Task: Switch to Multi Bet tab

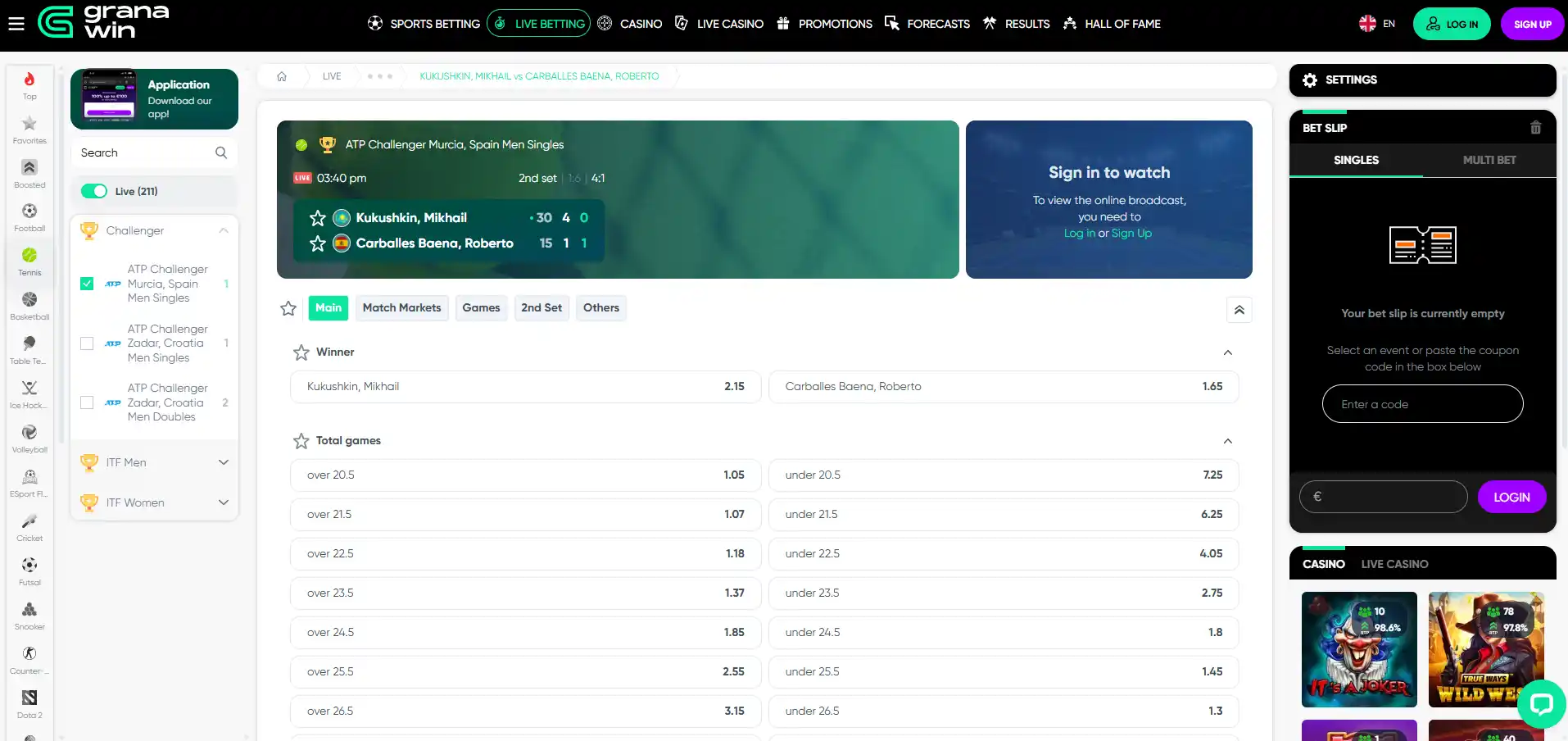Action: (x=1489, y=160)
